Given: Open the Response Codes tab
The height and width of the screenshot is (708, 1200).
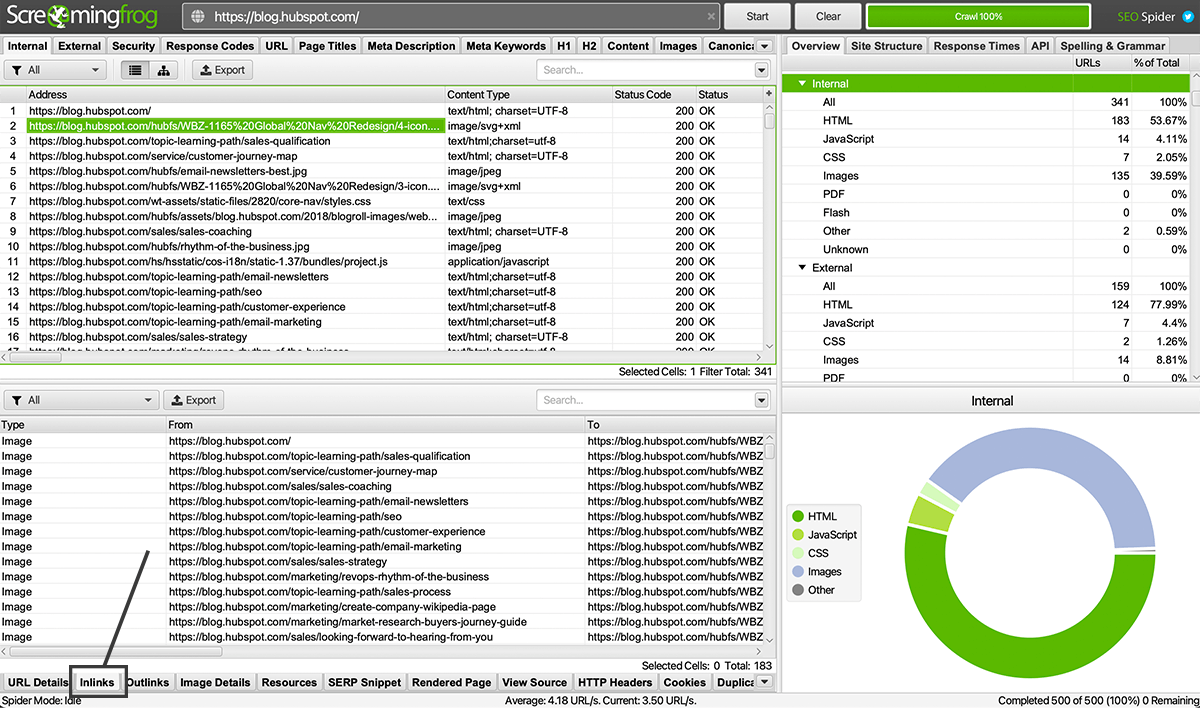Looking at the screenshot, I should 210,46.
